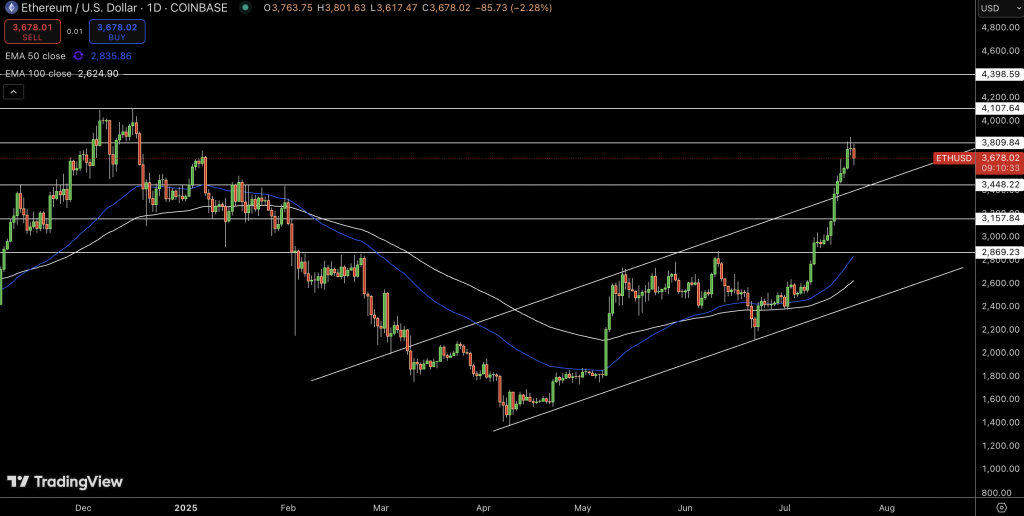Image resolution: width=1024 pixels, height=516 pixels.
Task: Select the 3,448.22 horizontal line price label
Action: pyautogui.click(x=998, y=185)
